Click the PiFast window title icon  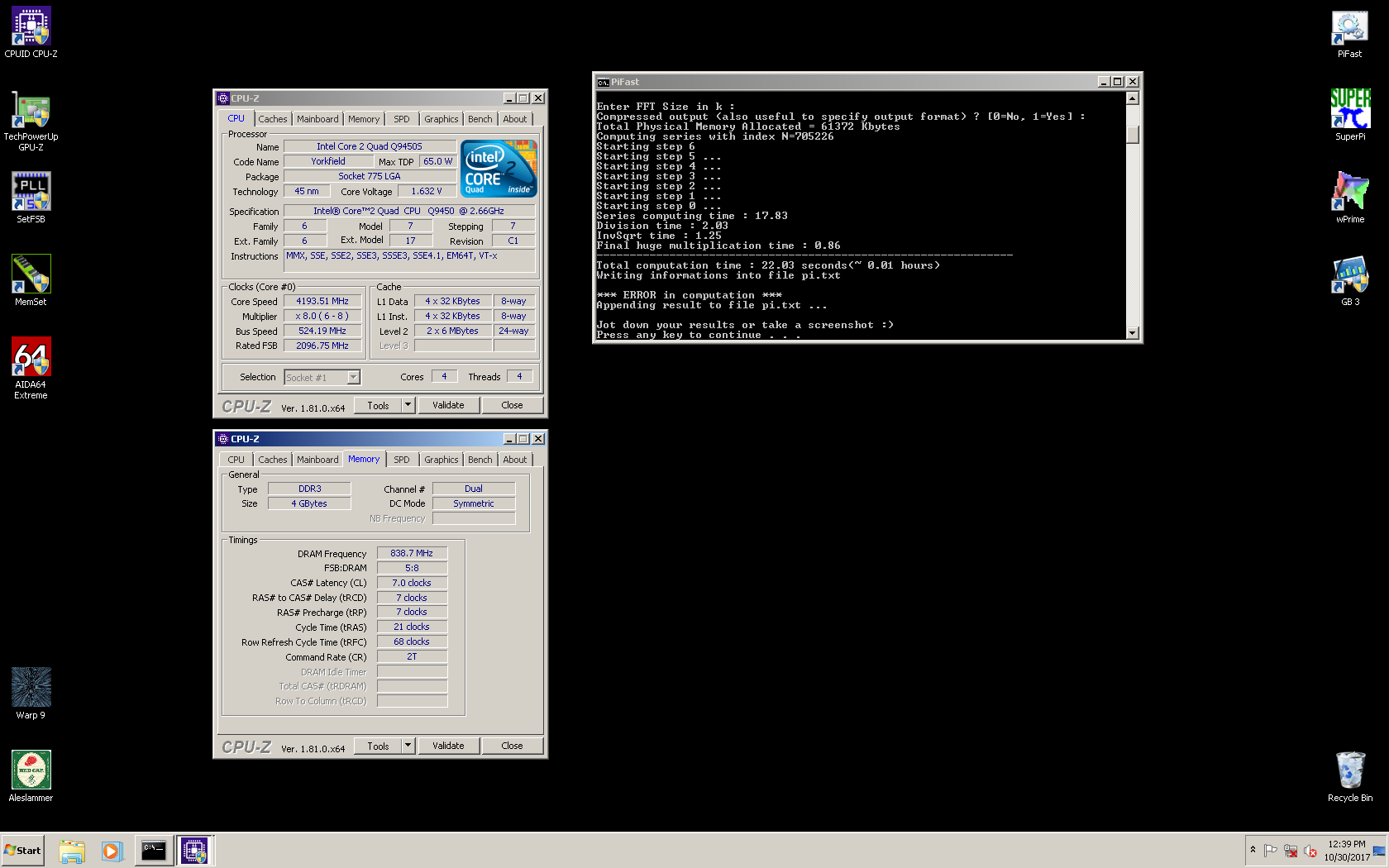[604, 82]
